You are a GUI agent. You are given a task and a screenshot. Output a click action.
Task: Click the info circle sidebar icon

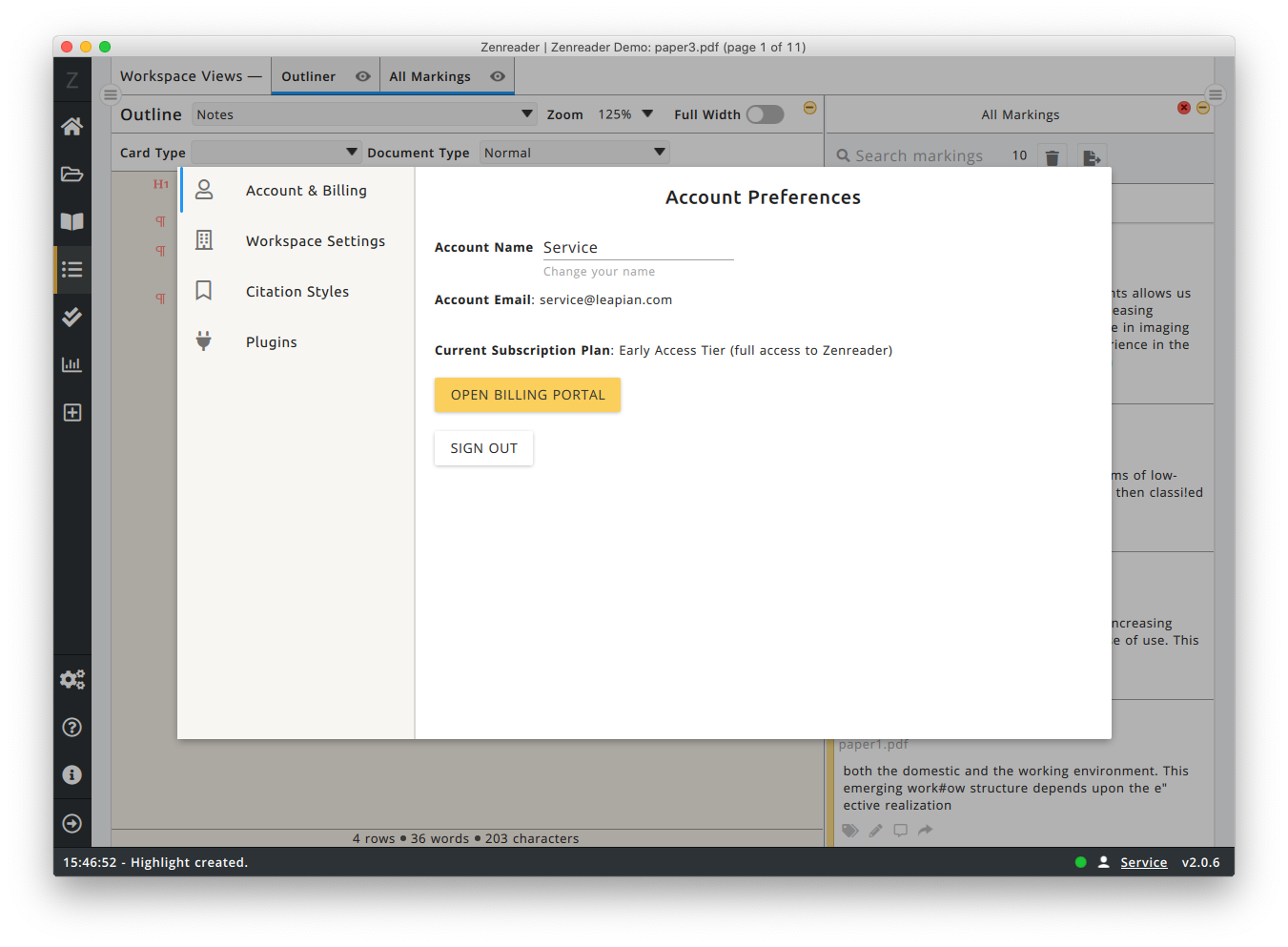coord(72,774)
